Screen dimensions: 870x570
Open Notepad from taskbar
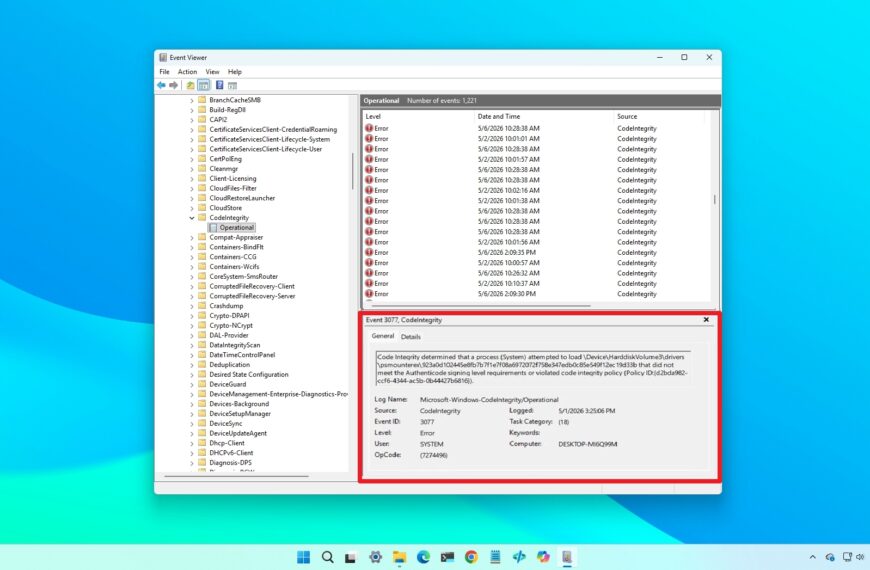click(x=495, y=557)
